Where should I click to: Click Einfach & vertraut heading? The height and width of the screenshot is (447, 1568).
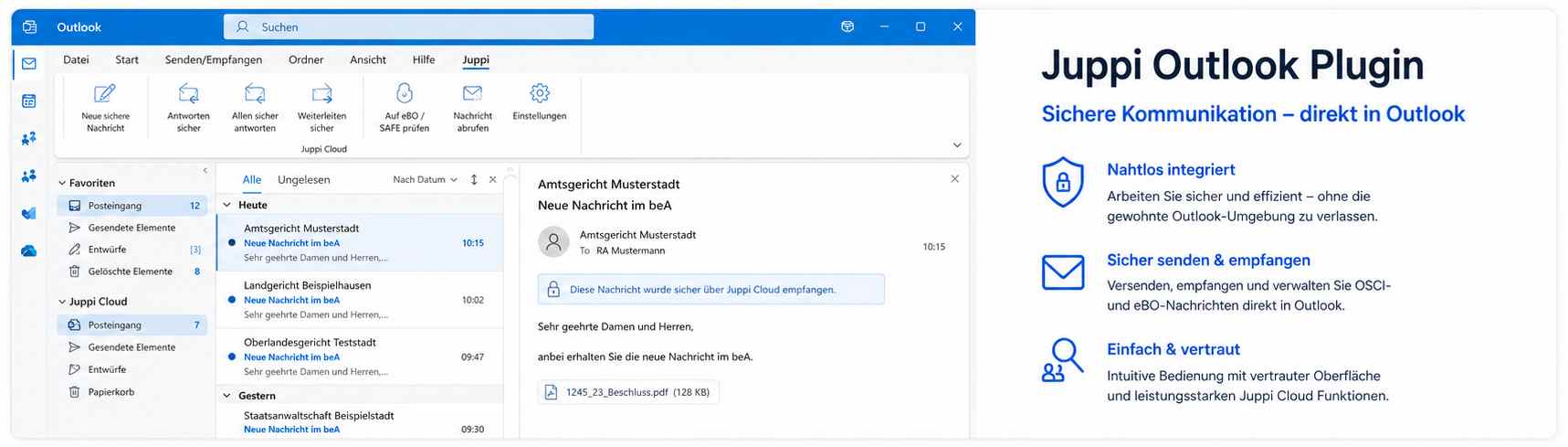click(x=1173, y=349)
